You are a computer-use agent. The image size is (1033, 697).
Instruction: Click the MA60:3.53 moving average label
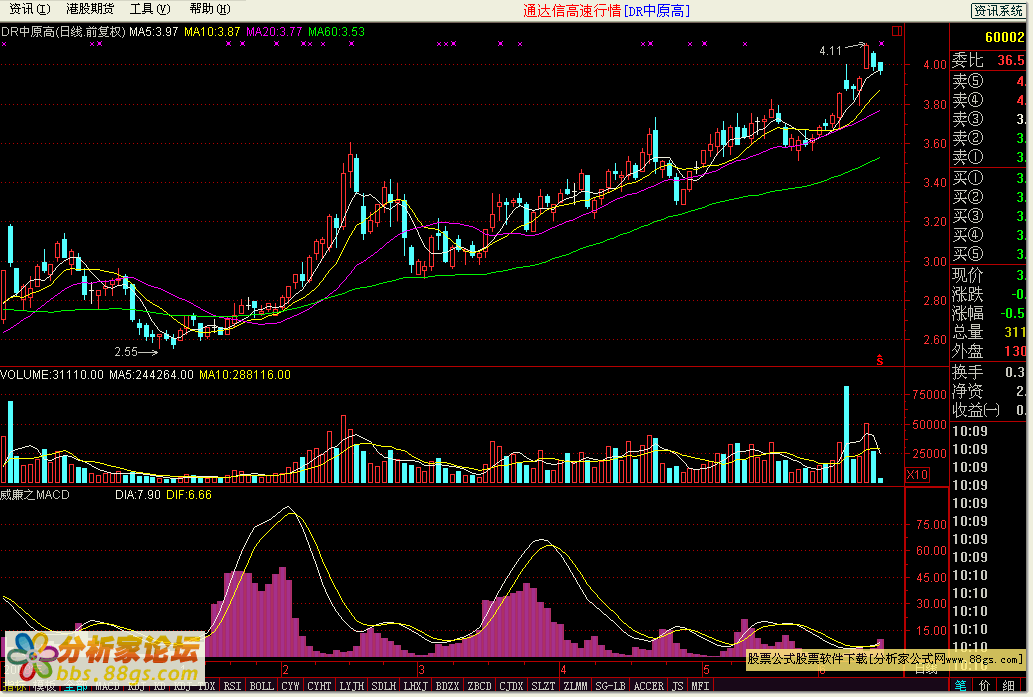click(x=336, y=32)
